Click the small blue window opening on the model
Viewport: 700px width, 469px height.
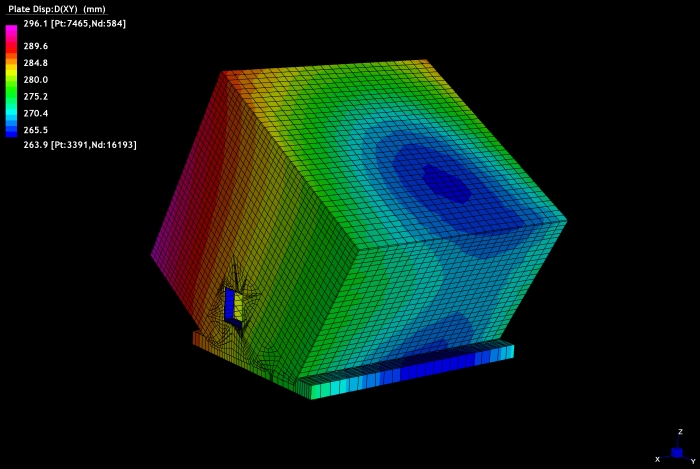231,305
